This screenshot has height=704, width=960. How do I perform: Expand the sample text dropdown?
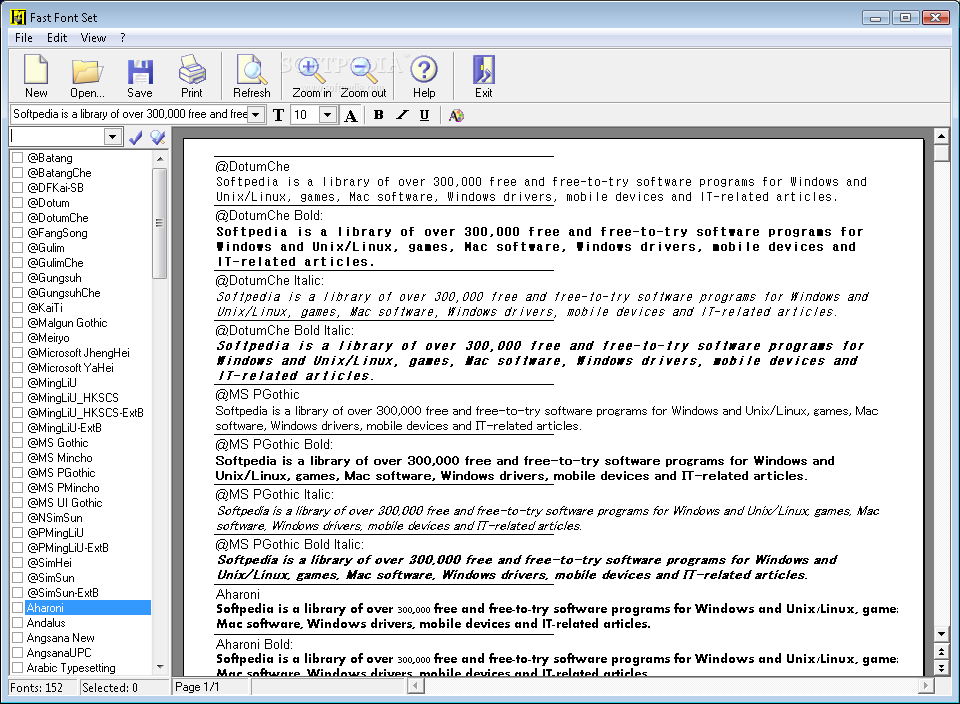(x=256, y=114)
